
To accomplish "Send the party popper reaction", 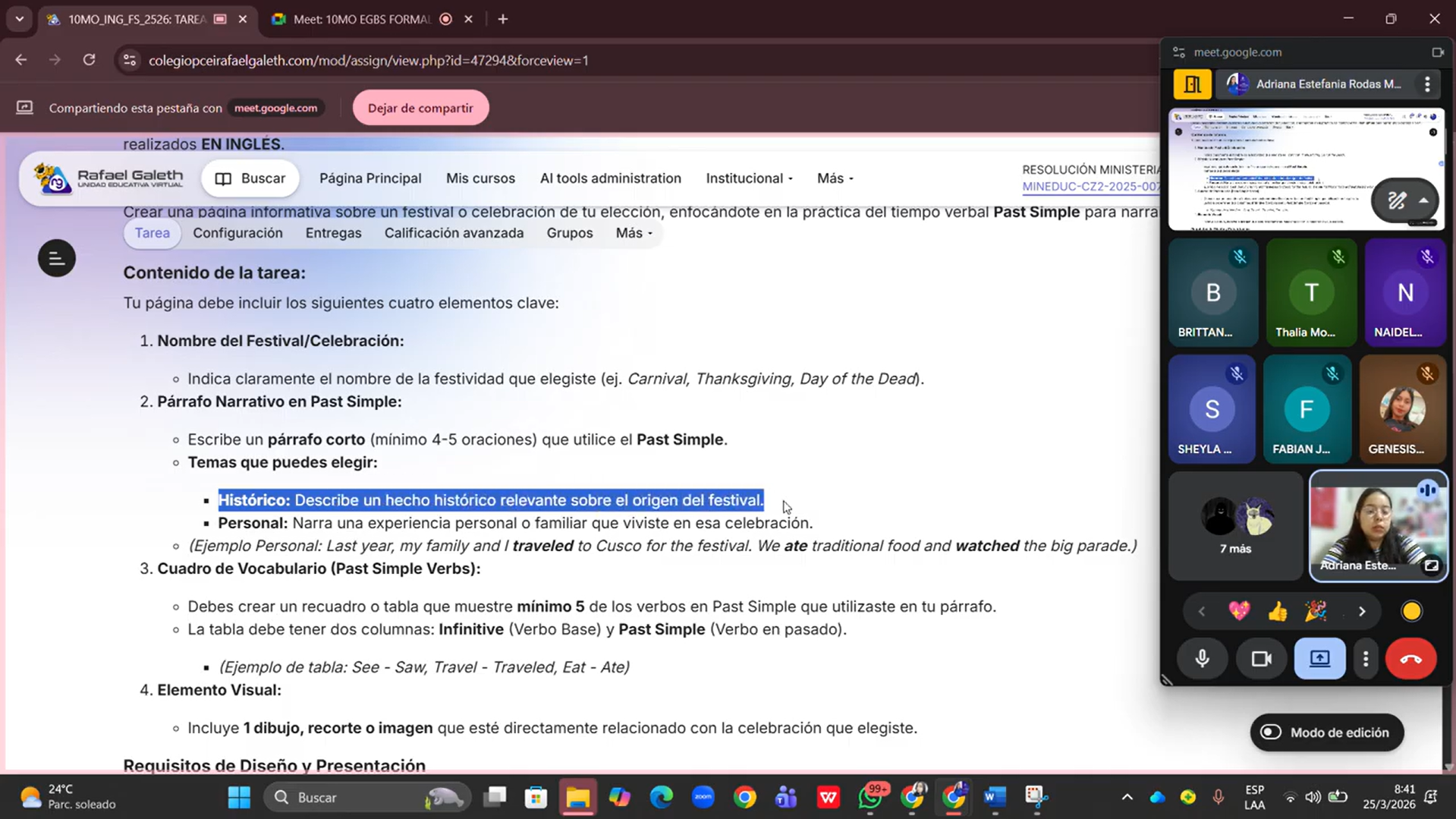I will point(1316,611).
